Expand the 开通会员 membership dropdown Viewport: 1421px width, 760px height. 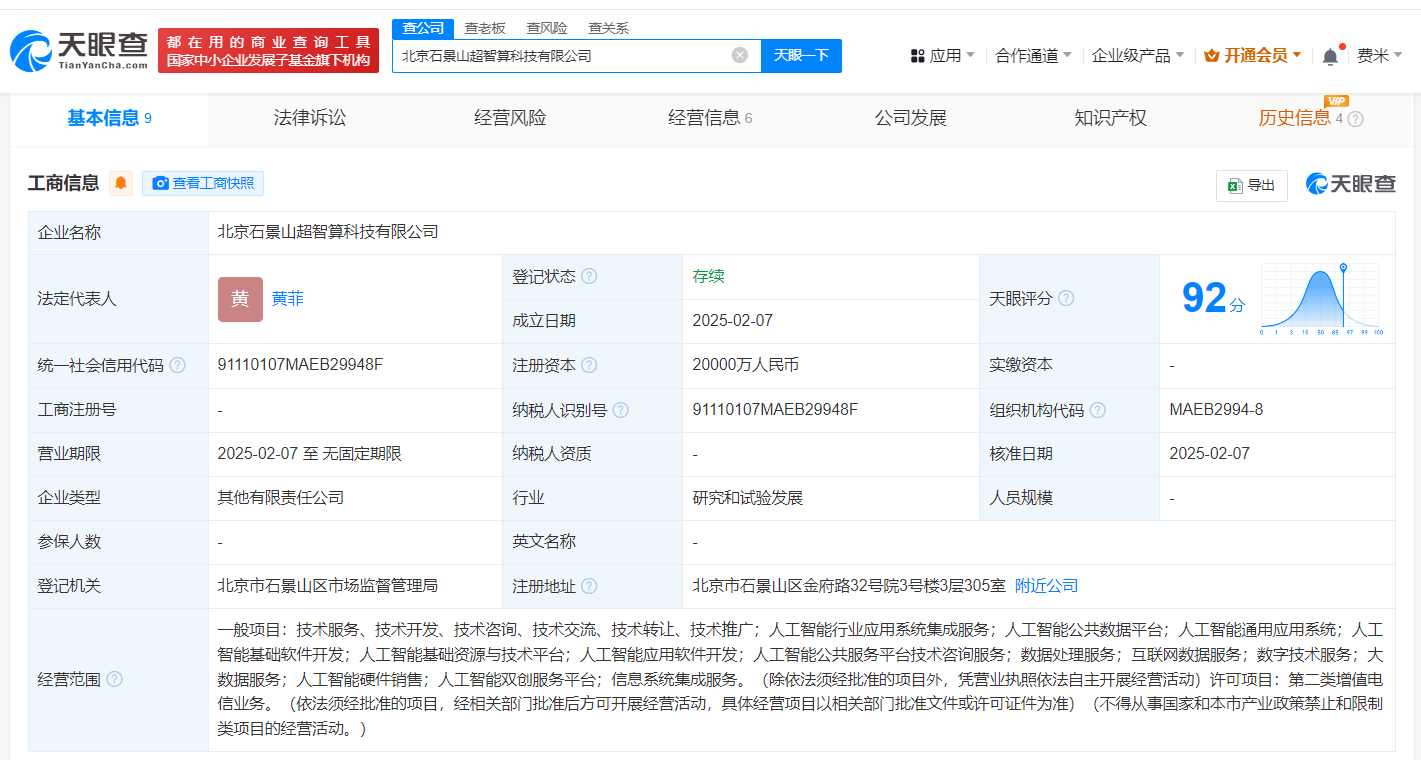pos(1253,55)
